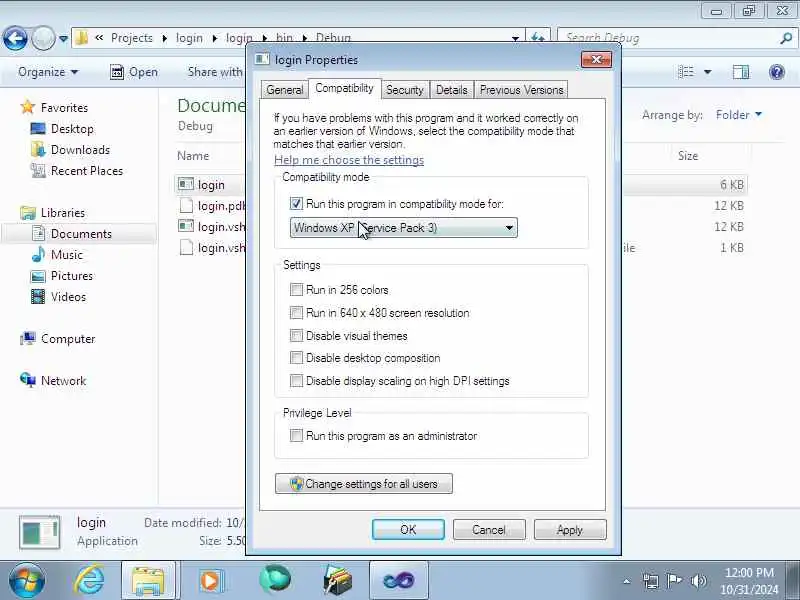
Task: Enable Run this program as an administrator
Action: tap(296, 436)
